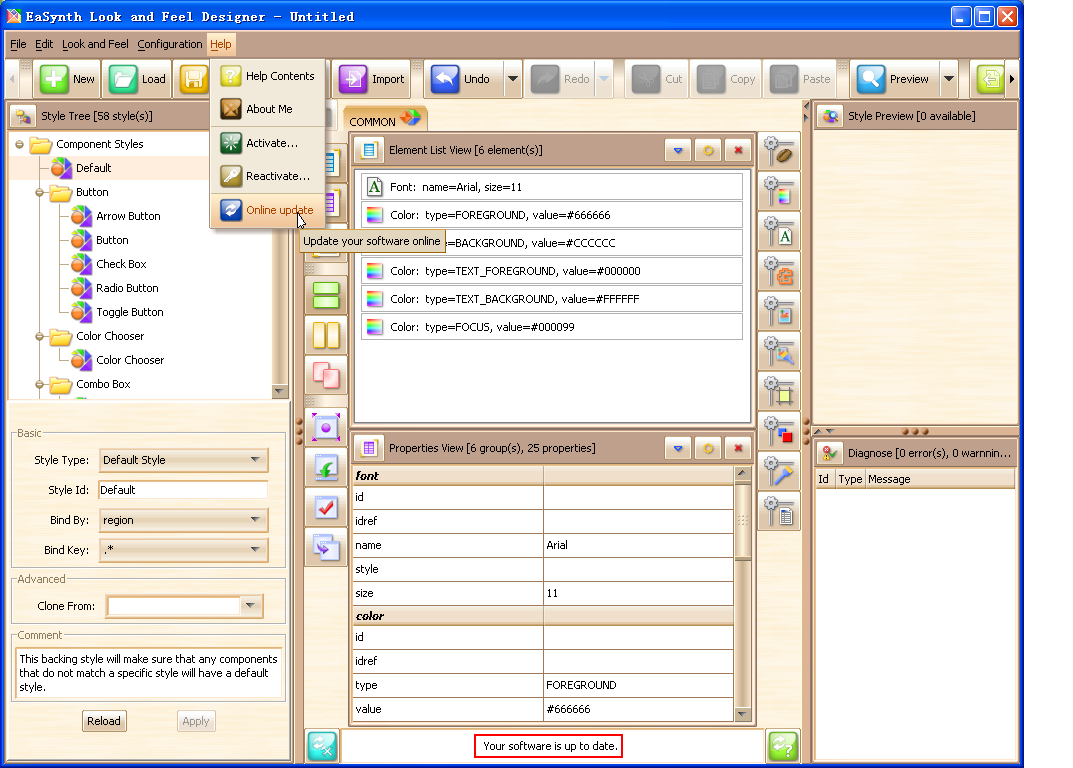Click Properties View scrollbar down arrow

coord(742,715)
